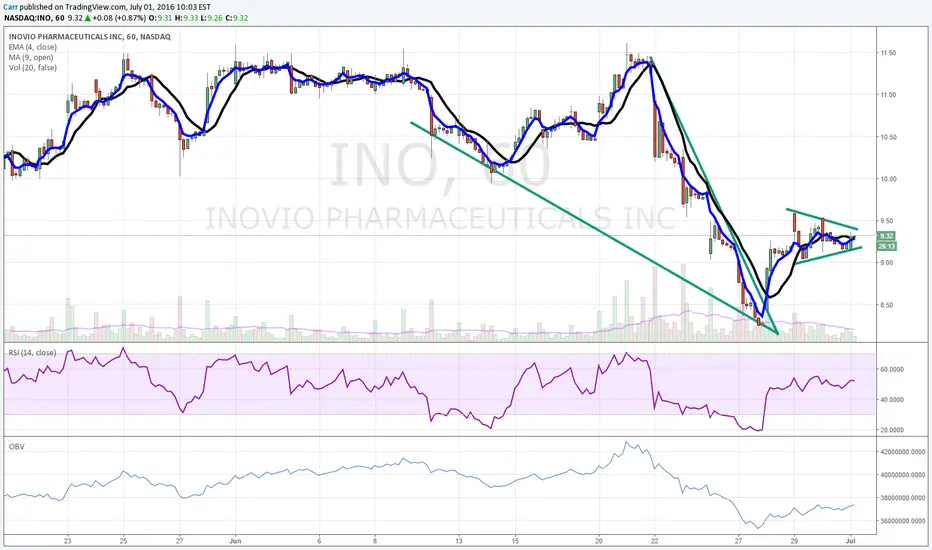Screen dimensions: 932x550
Task: Click the 9.00 price axis label
Action: click(887, 263)
